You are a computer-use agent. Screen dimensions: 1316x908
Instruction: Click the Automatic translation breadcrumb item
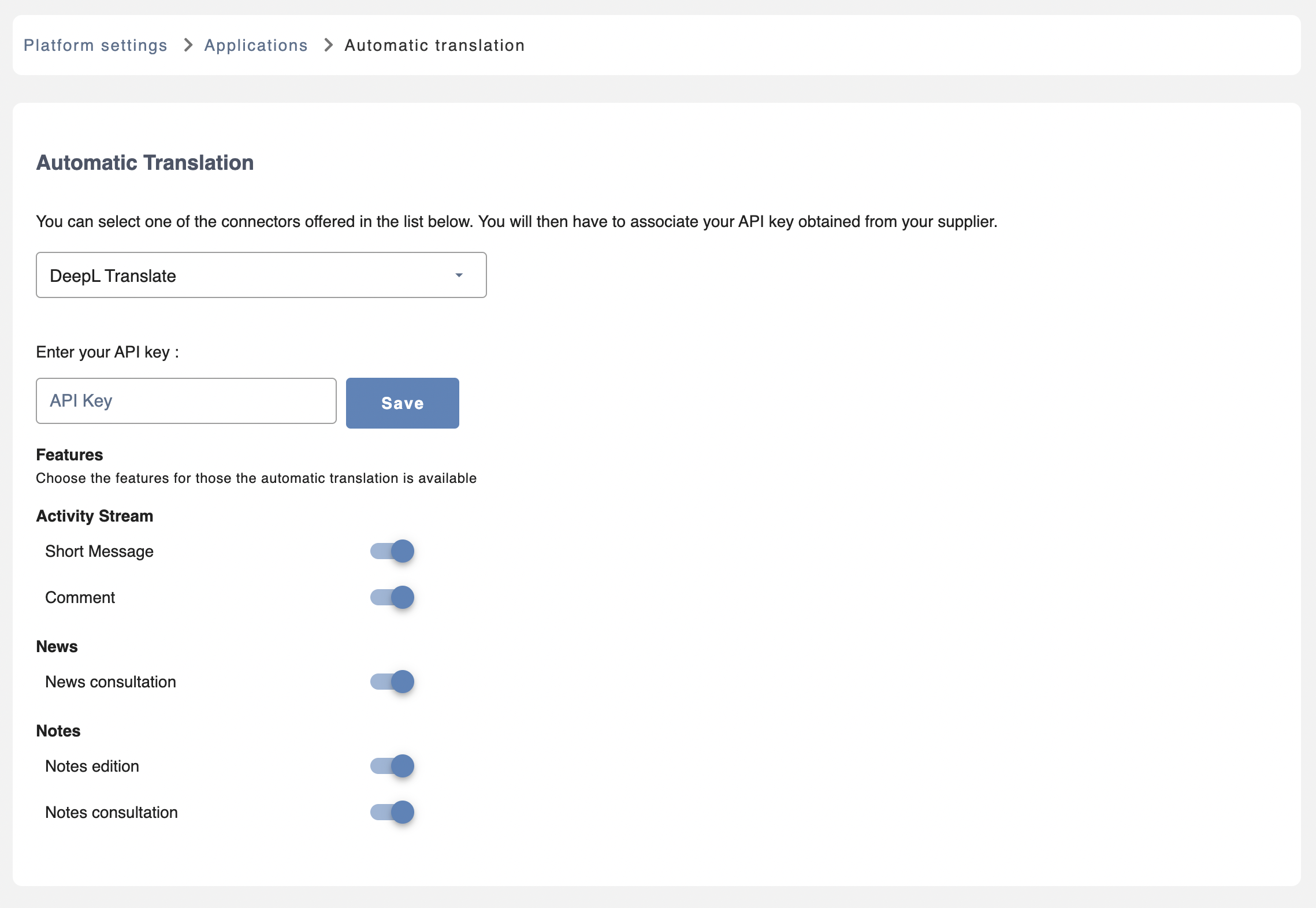click(434, 45)
